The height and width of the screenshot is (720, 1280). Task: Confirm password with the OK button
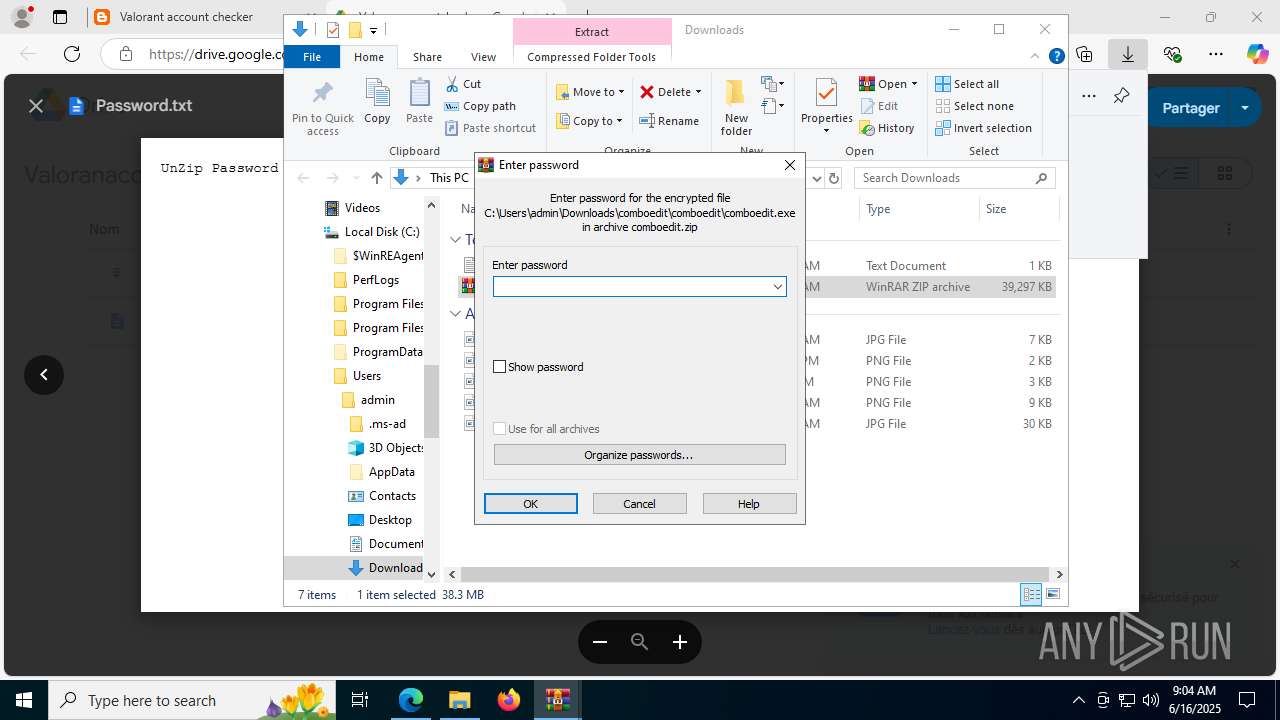pos(531,504)
